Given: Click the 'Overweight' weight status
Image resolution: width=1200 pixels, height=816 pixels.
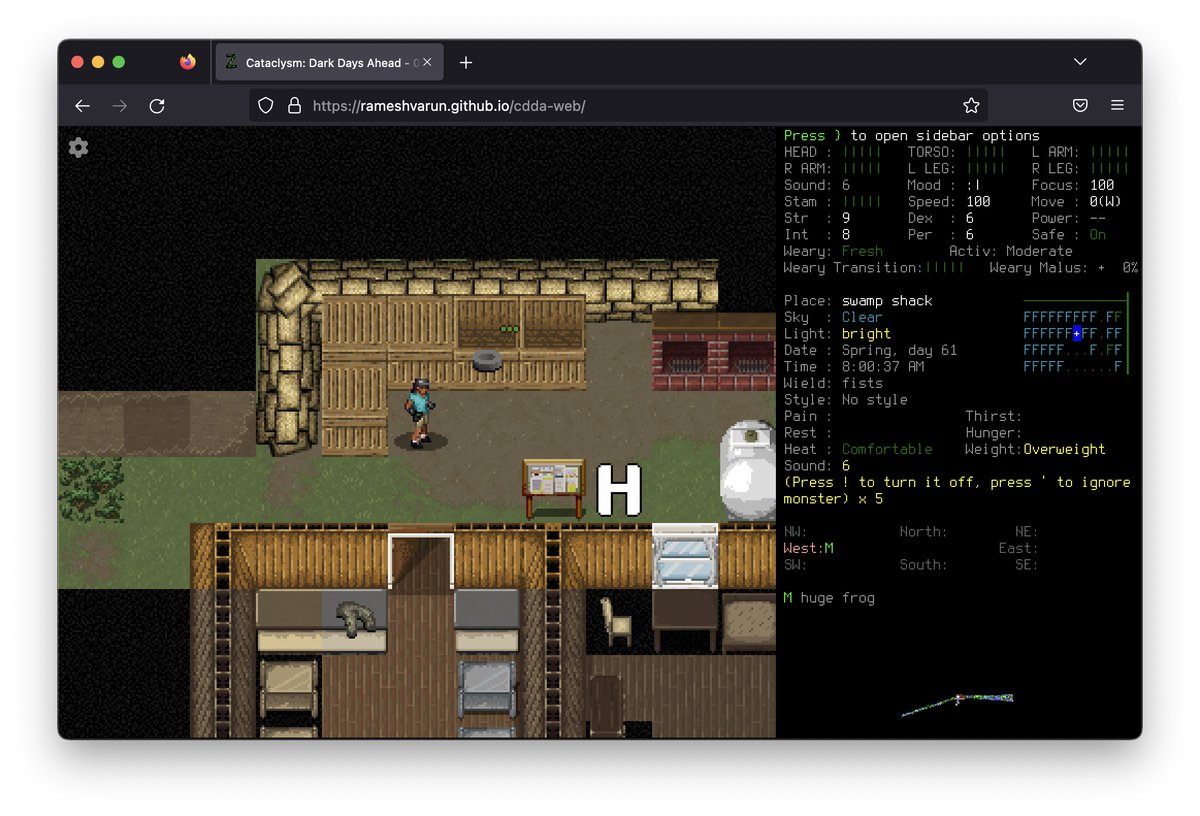Looking at the screenshot, I should tap(1064, 449).
